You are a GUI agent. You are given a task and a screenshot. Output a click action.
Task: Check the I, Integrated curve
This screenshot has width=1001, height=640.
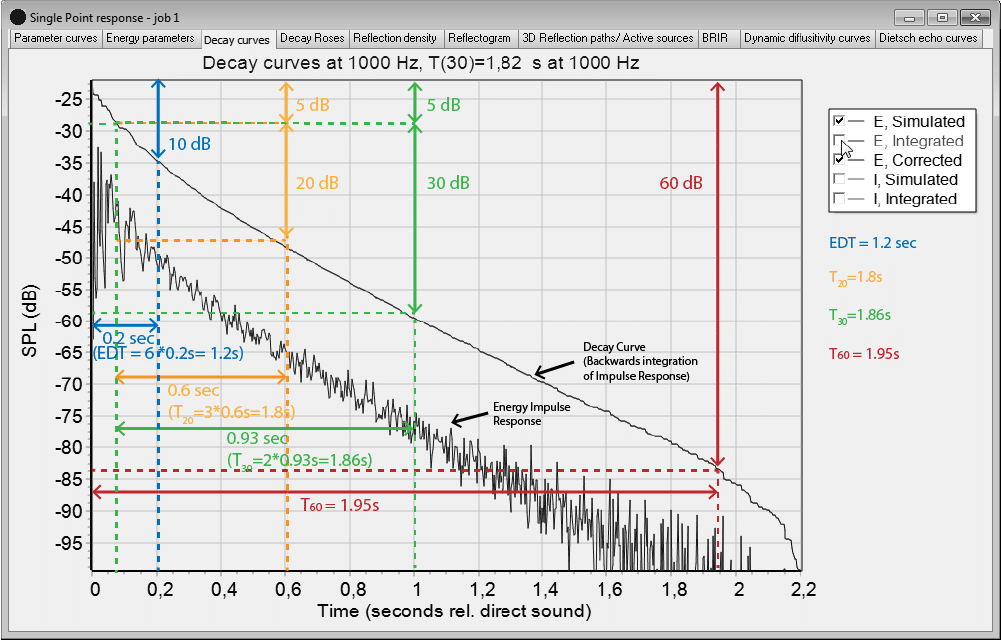pyautogui.click(x=840, y=199)
